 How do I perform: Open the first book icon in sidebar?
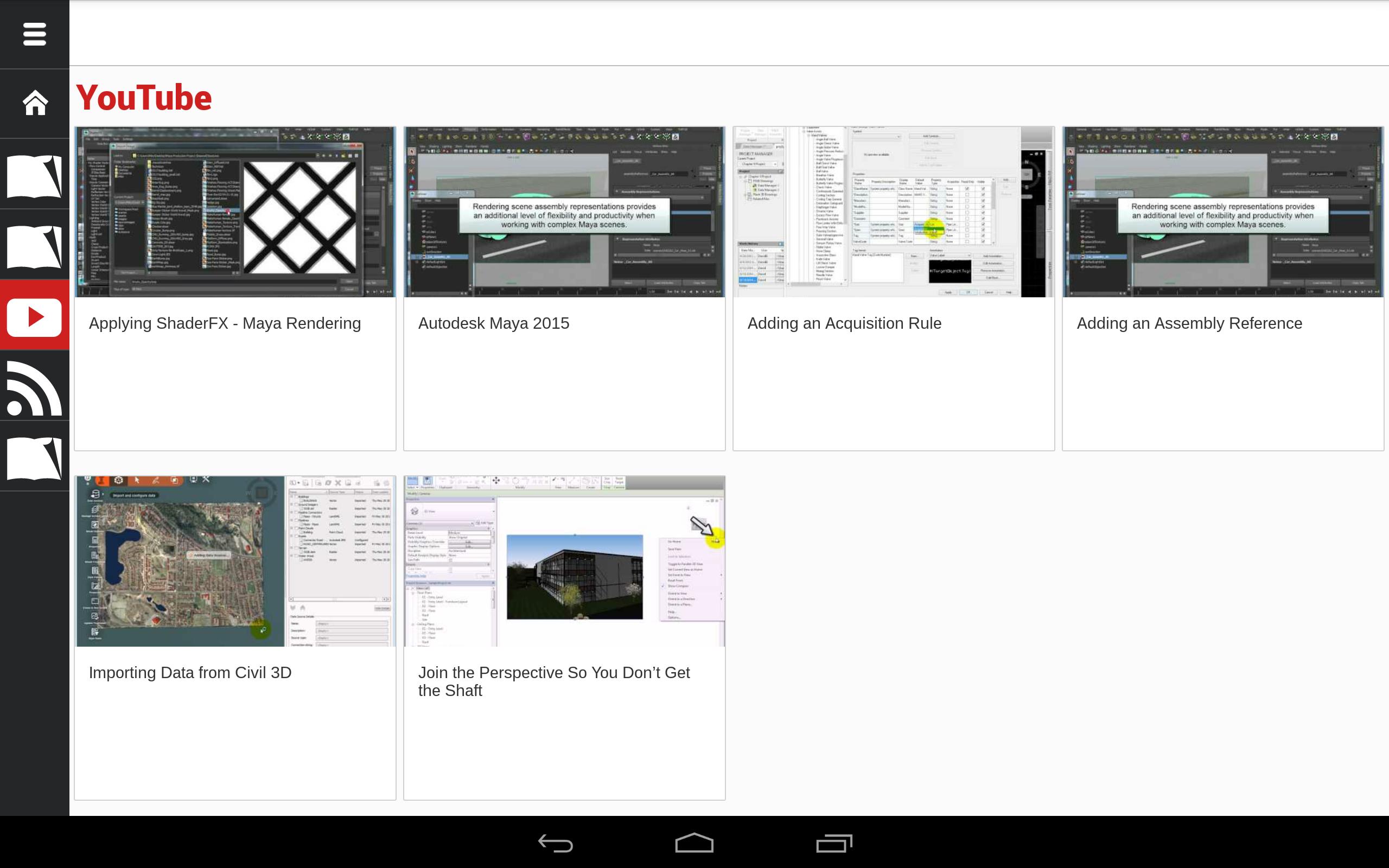click(x=34, y=176)
